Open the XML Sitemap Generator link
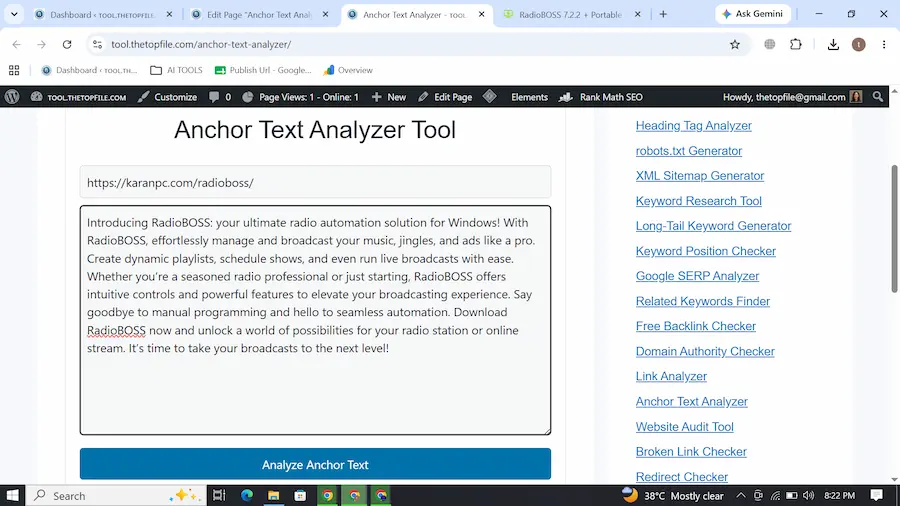Screen dimensions: 900x506 pos(700,176)
